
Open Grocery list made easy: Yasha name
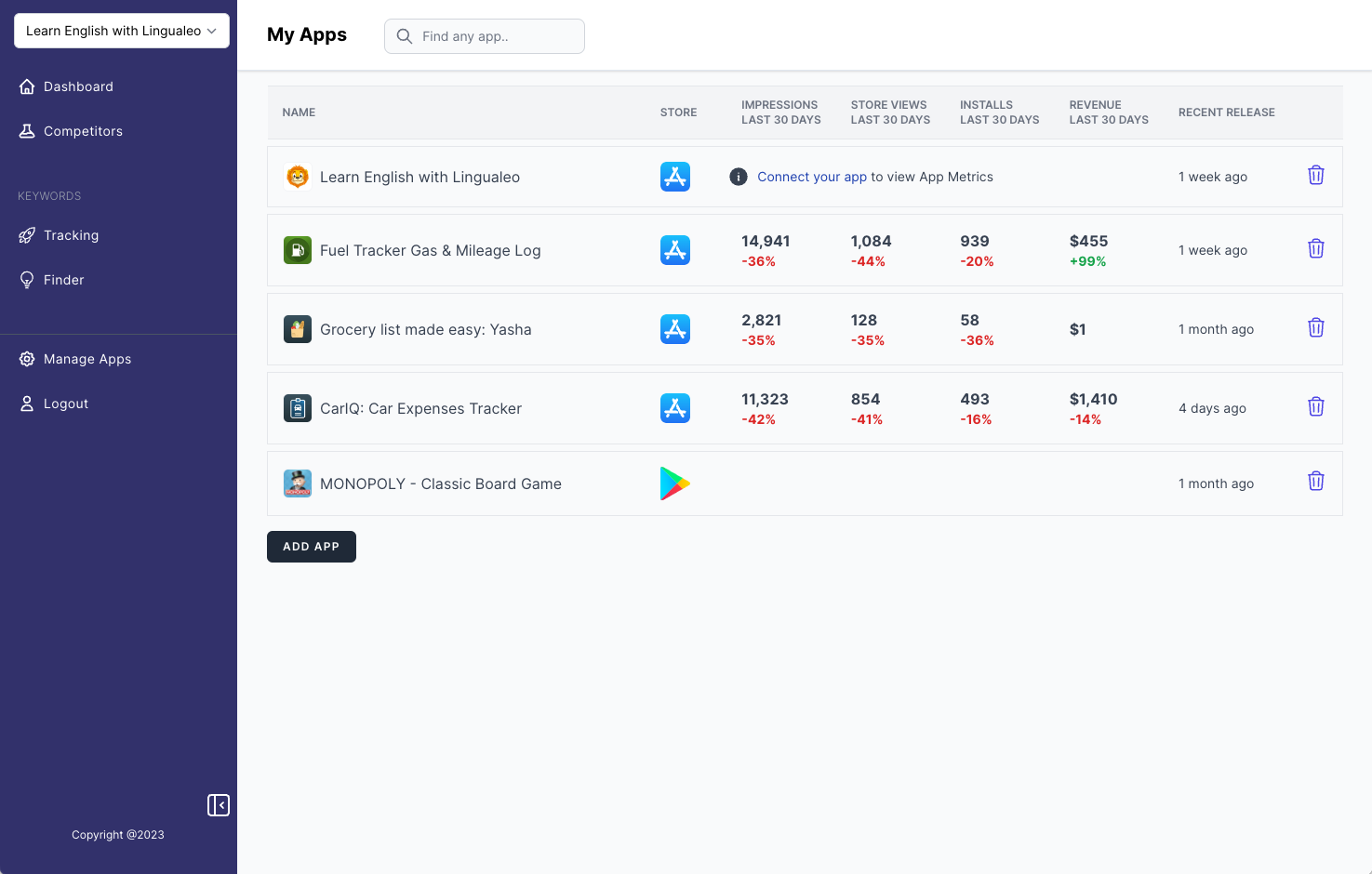point(426,329)
